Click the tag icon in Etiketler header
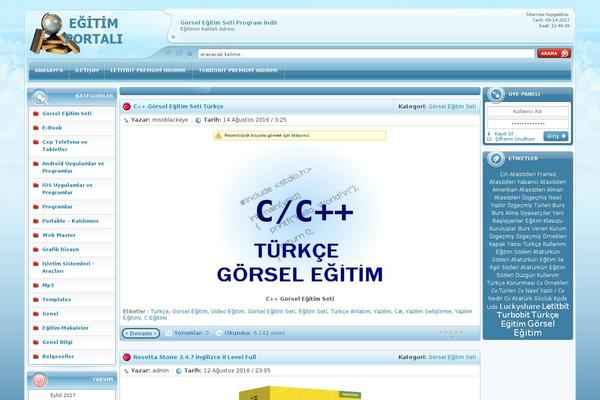600x400 pixels. pos(496,159)
